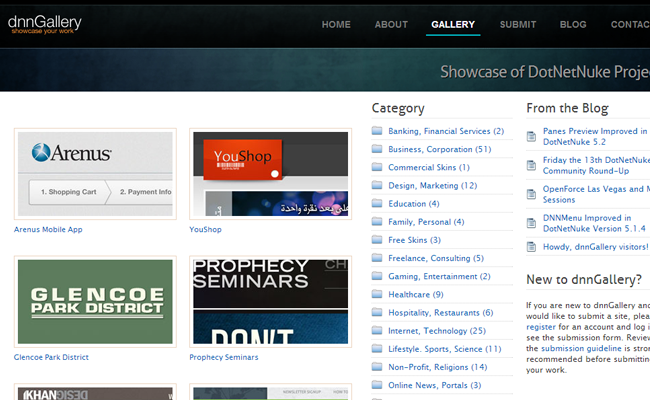Click folder icon beside Hospitality, Restaurants
This screenshot has height=400, width=650.
pyautogui.click(x=377, y=313)
